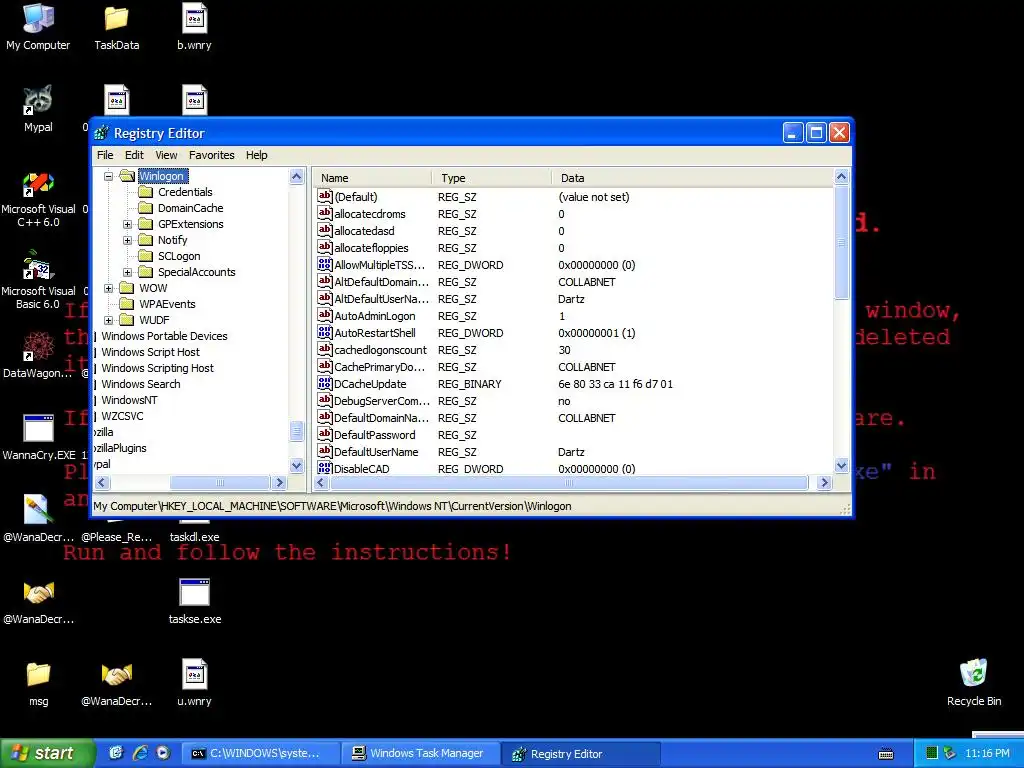The image size is (1024, 768).
Task: Select the WannaCry.EXE desktop icon
Action: pos(38,437)
